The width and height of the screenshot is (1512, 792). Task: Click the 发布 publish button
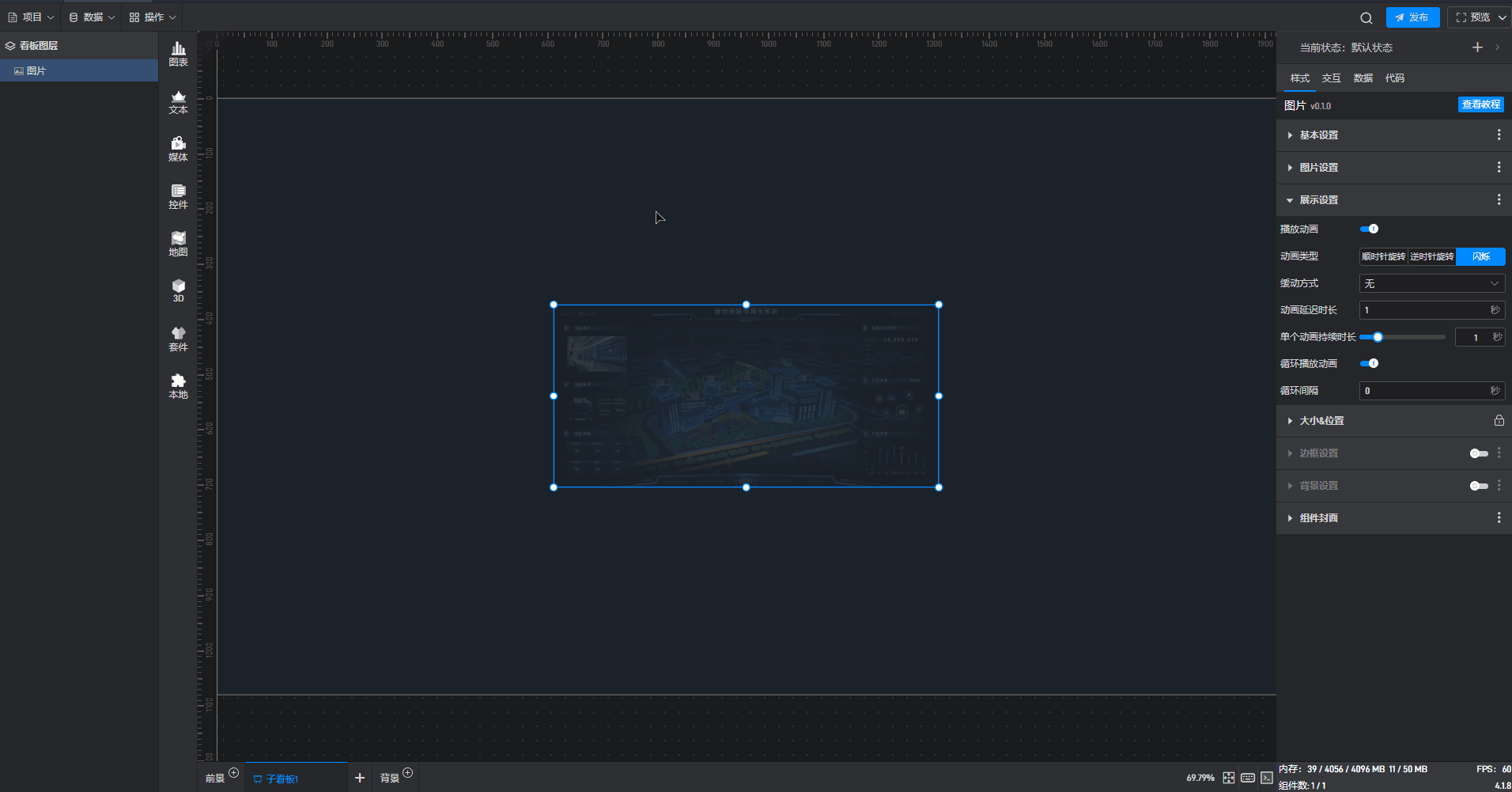pyautogui.click(x=1412, y=17)
